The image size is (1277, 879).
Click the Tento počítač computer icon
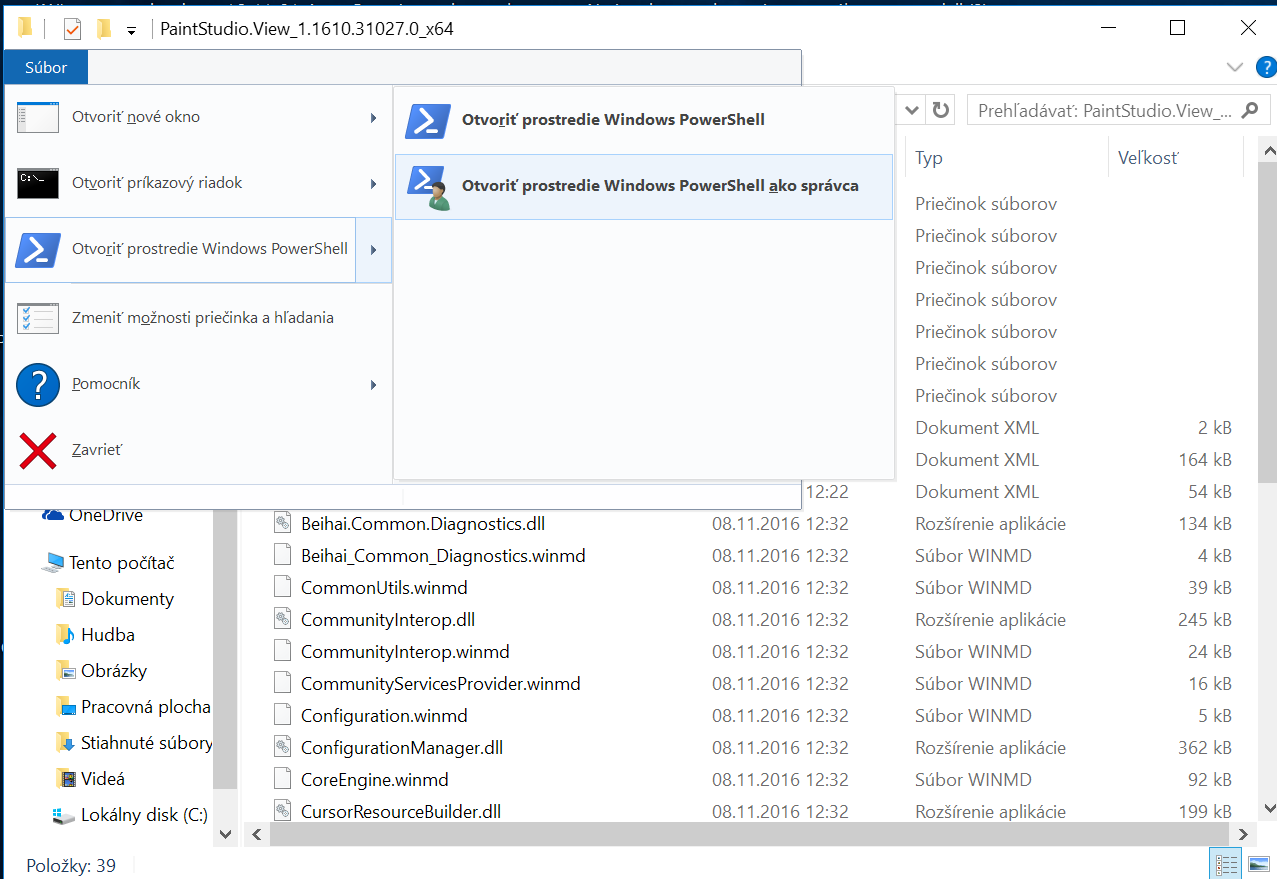point(53,563)
